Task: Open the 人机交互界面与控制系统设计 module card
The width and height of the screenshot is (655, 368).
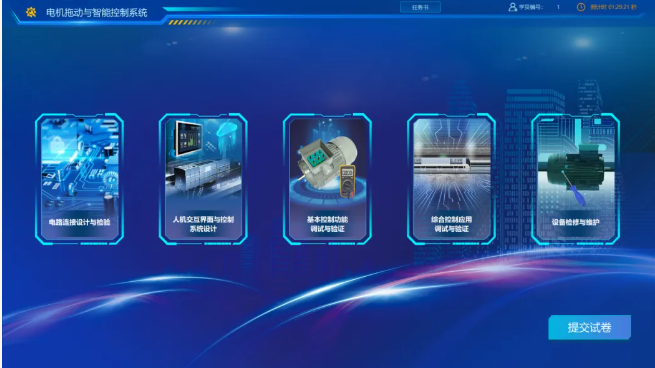Action: click(x=203, y=179)
